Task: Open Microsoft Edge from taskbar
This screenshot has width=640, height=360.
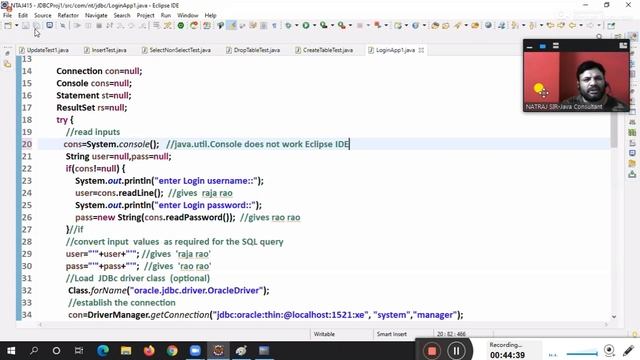Action: (102, 351)
